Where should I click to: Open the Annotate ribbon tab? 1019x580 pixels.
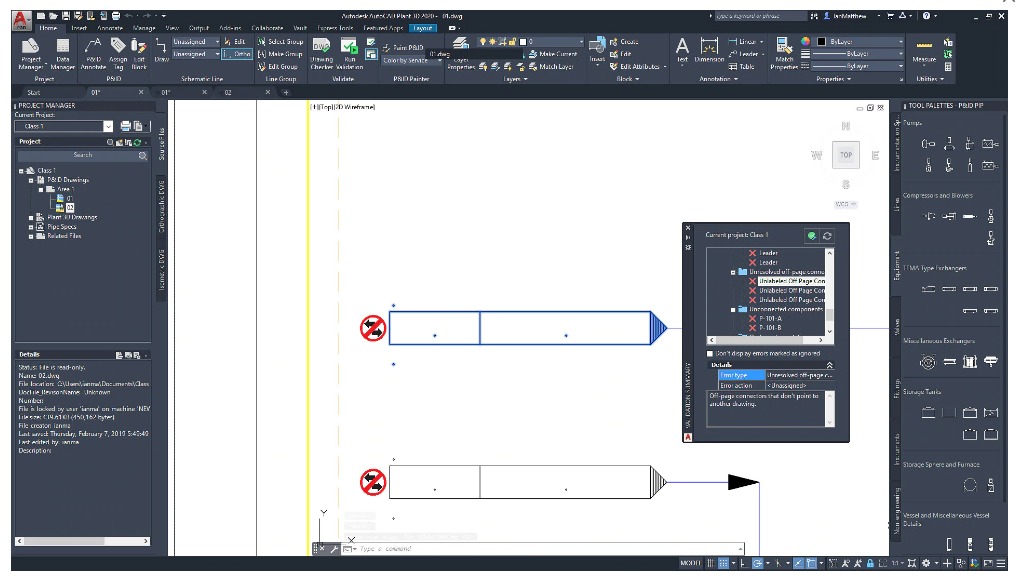tap(110, 29)
